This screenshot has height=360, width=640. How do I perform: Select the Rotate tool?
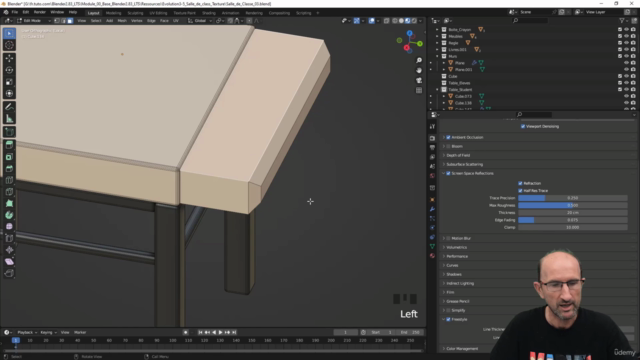9,70
